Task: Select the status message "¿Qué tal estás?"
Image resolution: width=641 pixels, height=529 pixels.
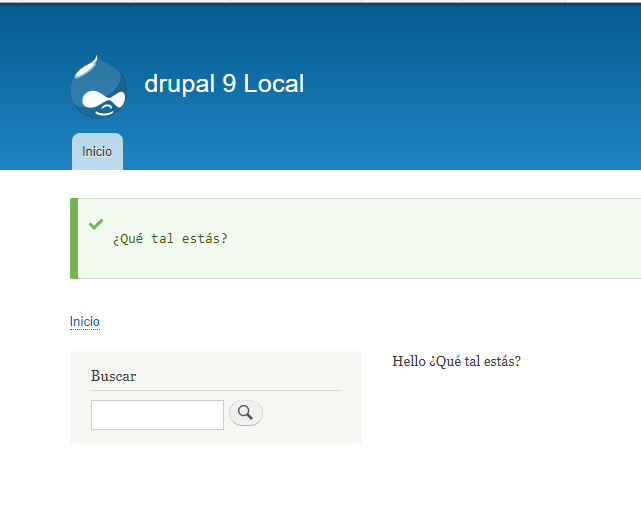Action: point(170,238)
